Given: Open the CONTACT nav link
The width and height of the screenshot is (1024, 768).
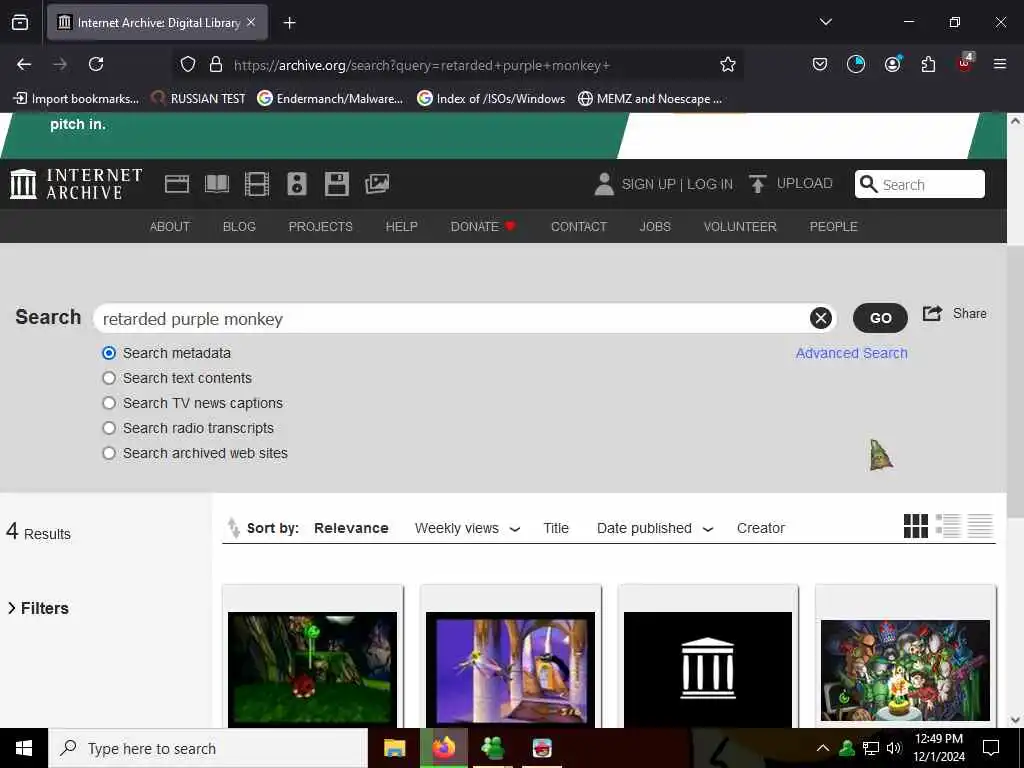Looking at the screenshot, I should (x=579, y=227).
